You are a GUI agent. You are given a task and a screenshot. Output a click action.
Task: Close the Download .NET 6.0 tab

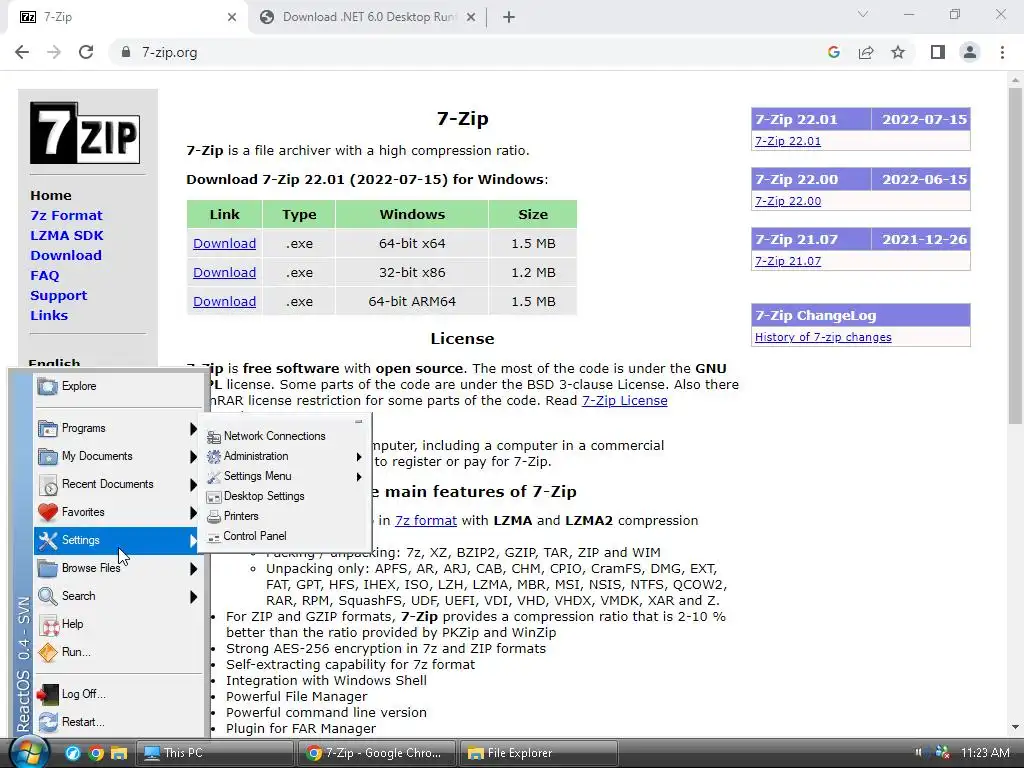point(471,18)
